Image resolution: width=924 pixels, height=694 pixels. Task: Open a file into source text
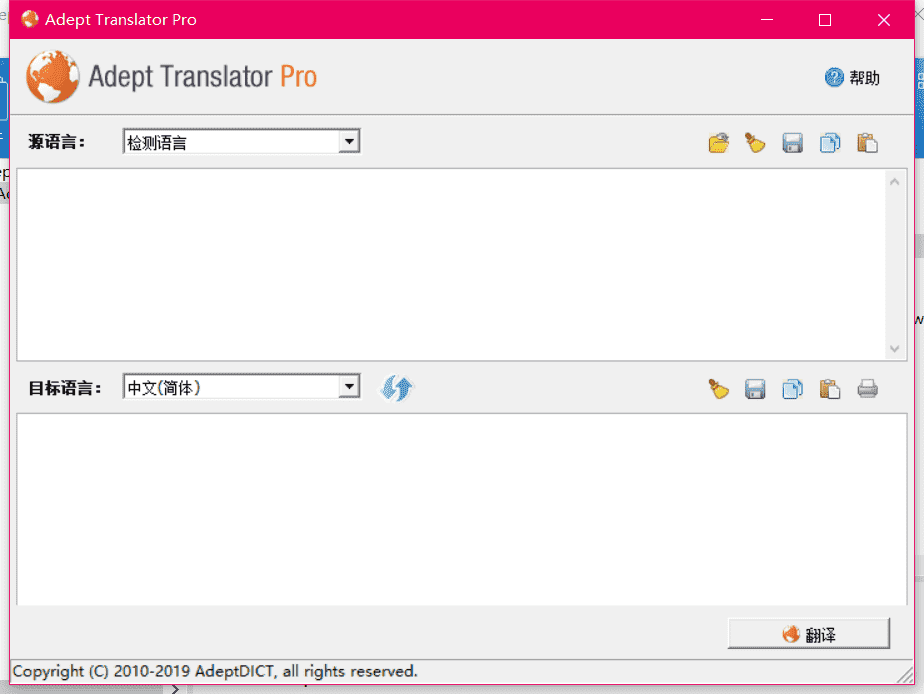point(718,143)
